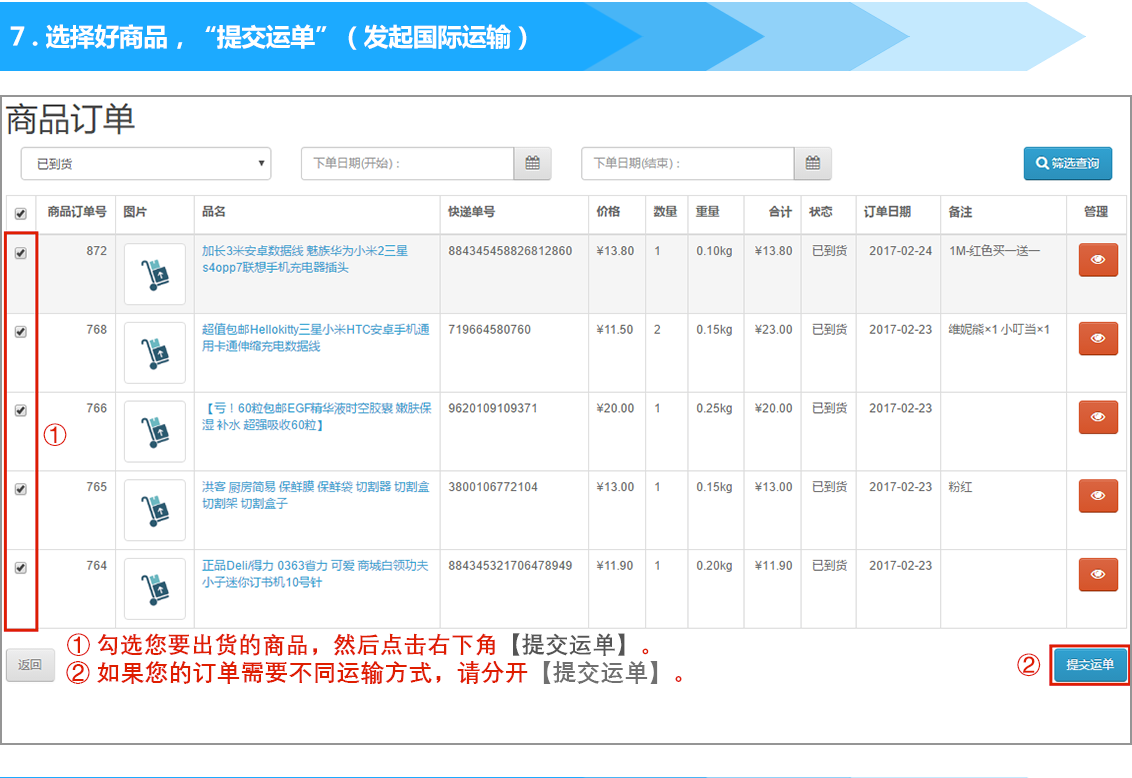View details of order 764
This screenshot has width=1132, height=778.
pyautogui.click(x=1098, y=574)
